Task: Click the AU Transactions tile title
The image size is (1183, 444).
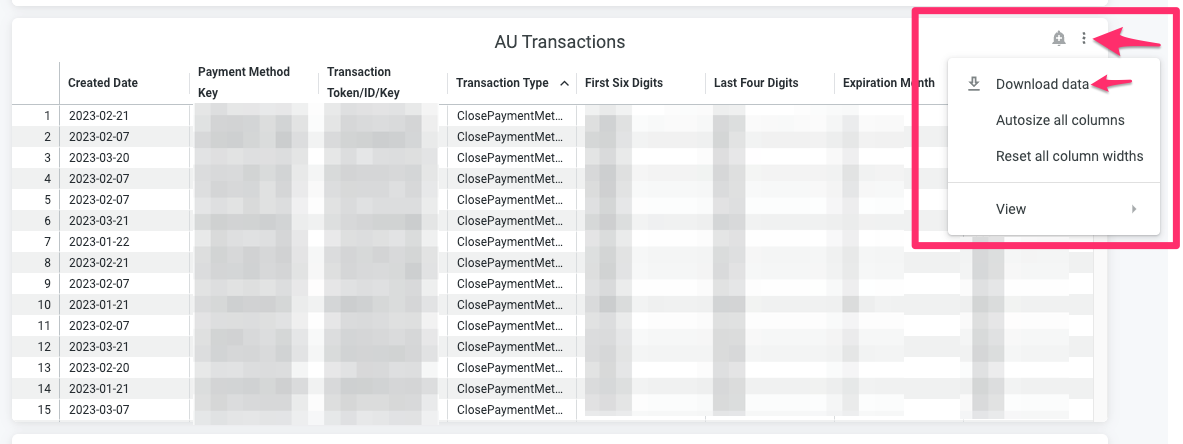Action: [x=560, y=41]
